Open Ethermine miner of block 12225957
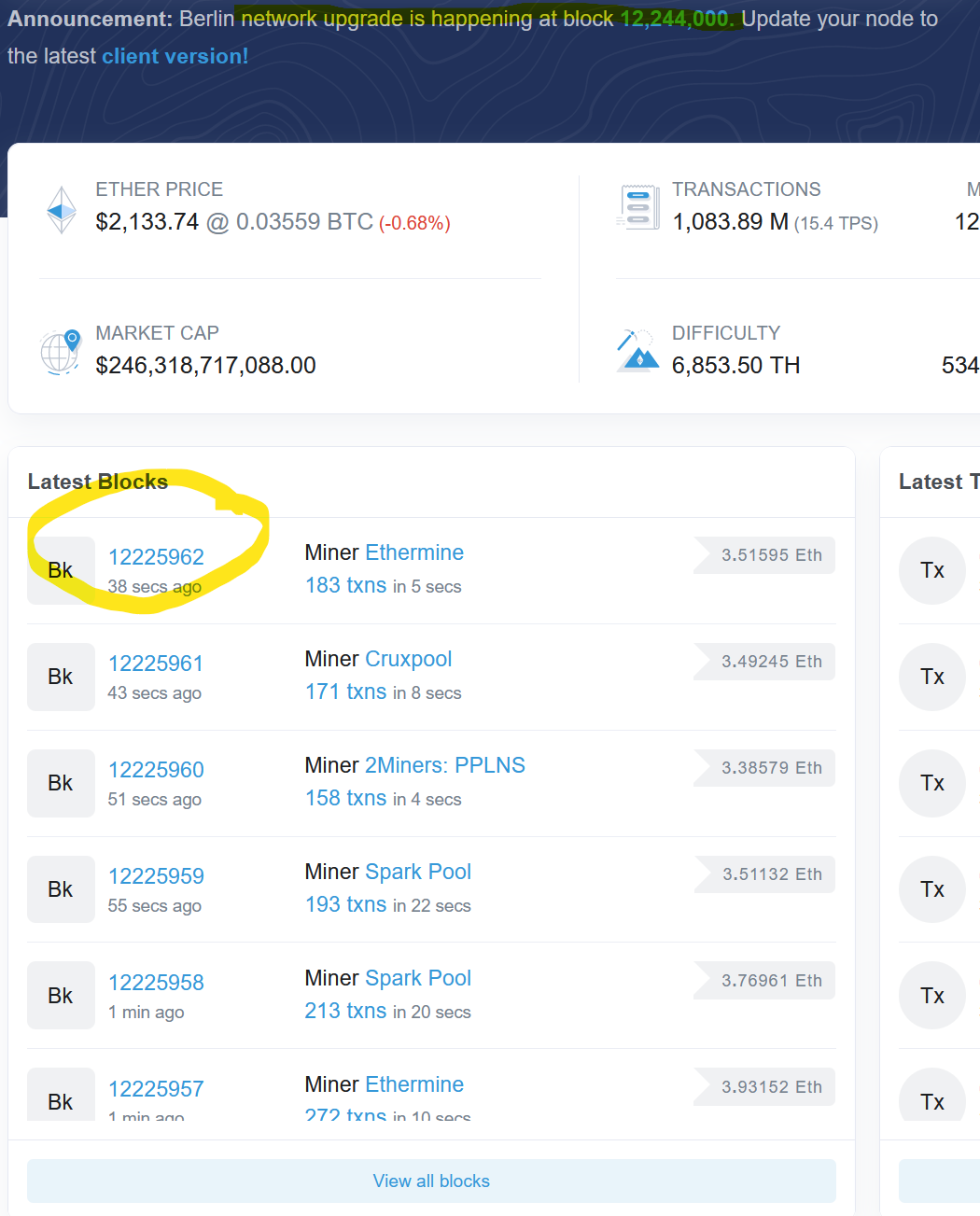Viewport: 980px width, 1216px height. (x=414, y=1084)
